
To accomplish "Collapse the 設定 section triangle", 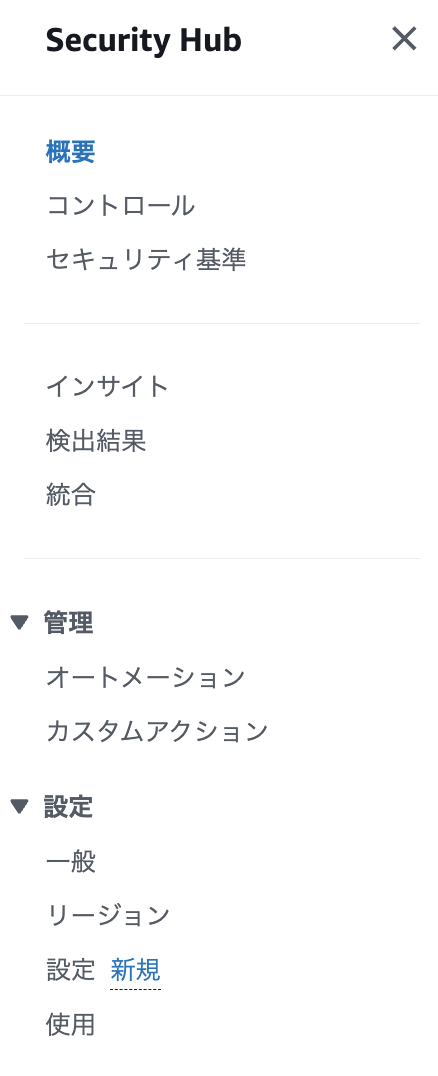I will click(x=19, y=807).
